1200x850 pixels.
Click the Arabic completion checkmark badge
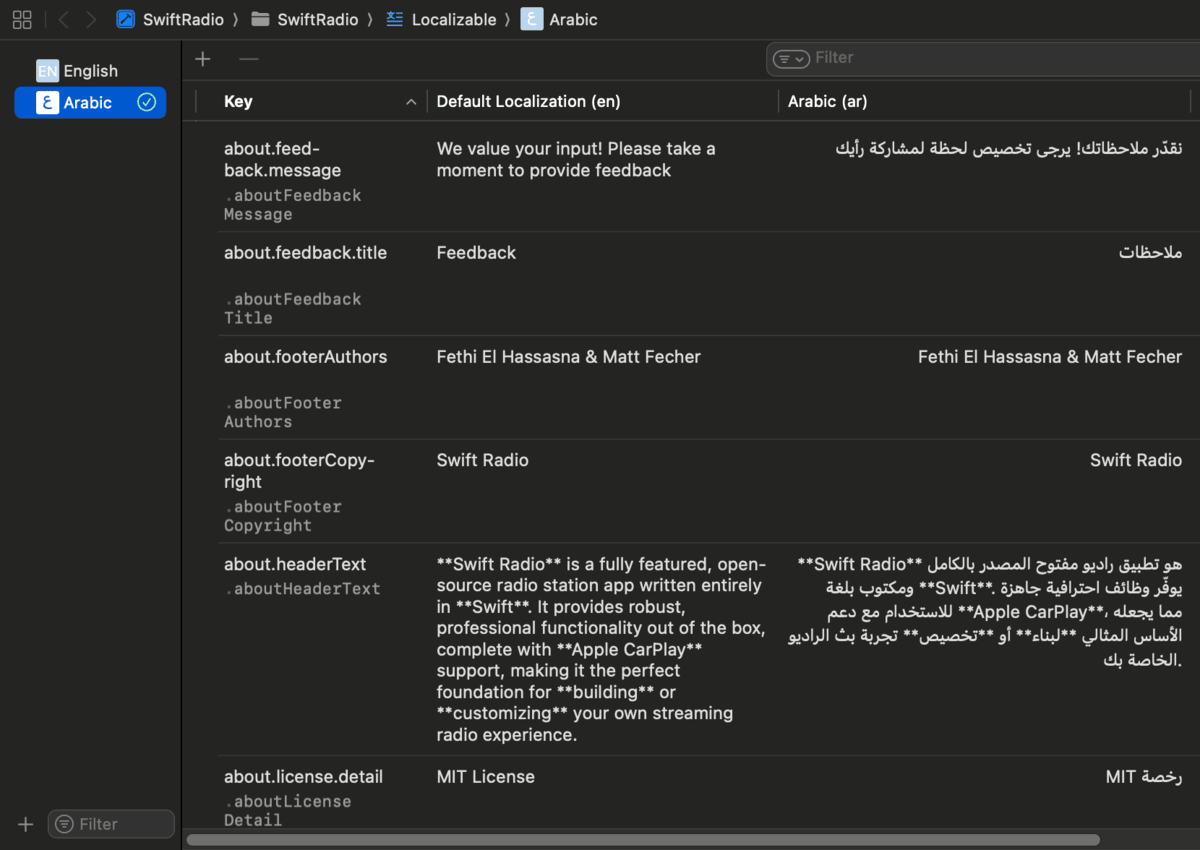click(x=147, y=102)
